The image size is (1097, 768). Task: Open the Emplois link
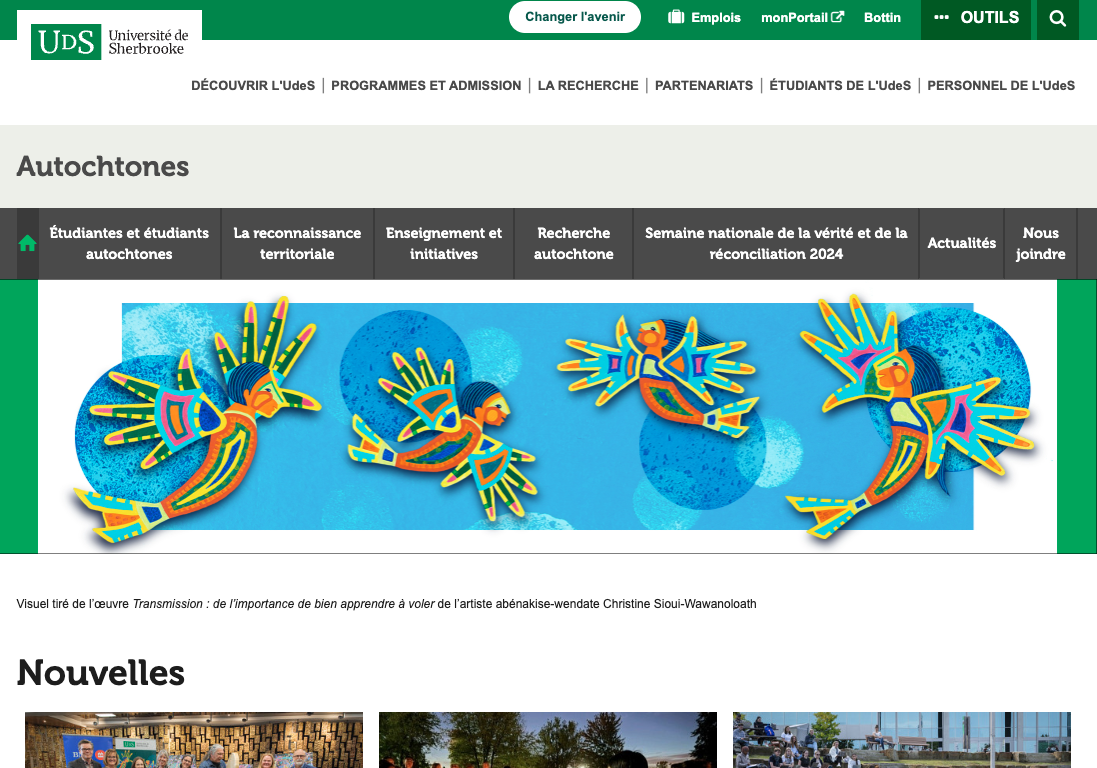coord(704,17)
